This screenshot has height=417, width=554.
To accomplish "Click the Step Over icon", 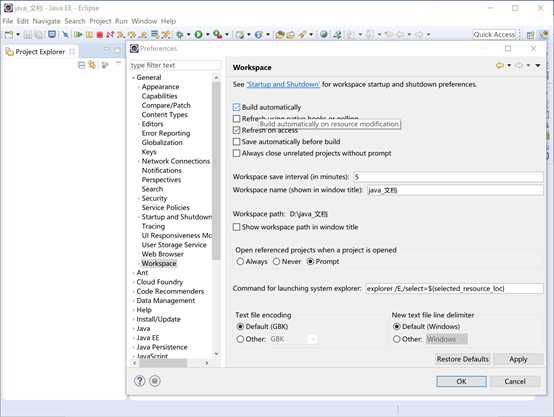I will pos(132,35).
